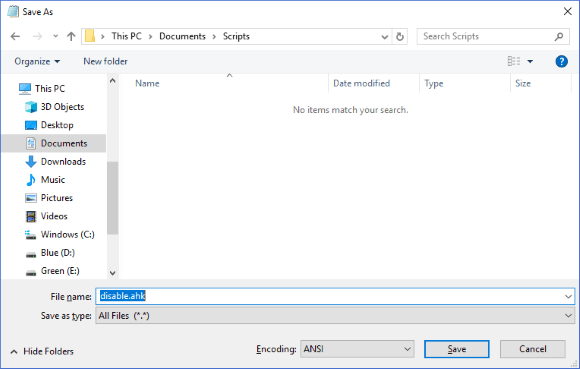This screenshot has height=369, width=580.
Task: Collapse the pane with Hide Folders
Action: tap(42, 351)
